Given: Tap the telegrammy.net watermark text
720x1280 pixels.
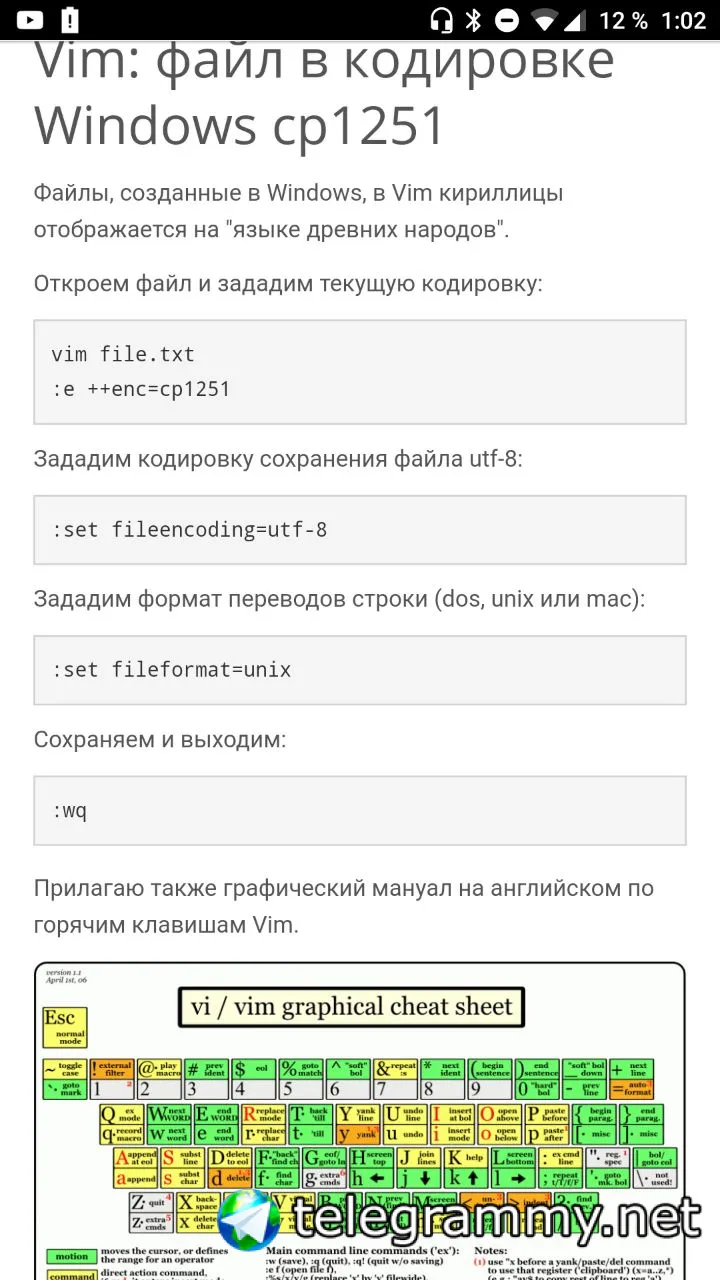Looking at the screenshot, I should (495, 1220).
